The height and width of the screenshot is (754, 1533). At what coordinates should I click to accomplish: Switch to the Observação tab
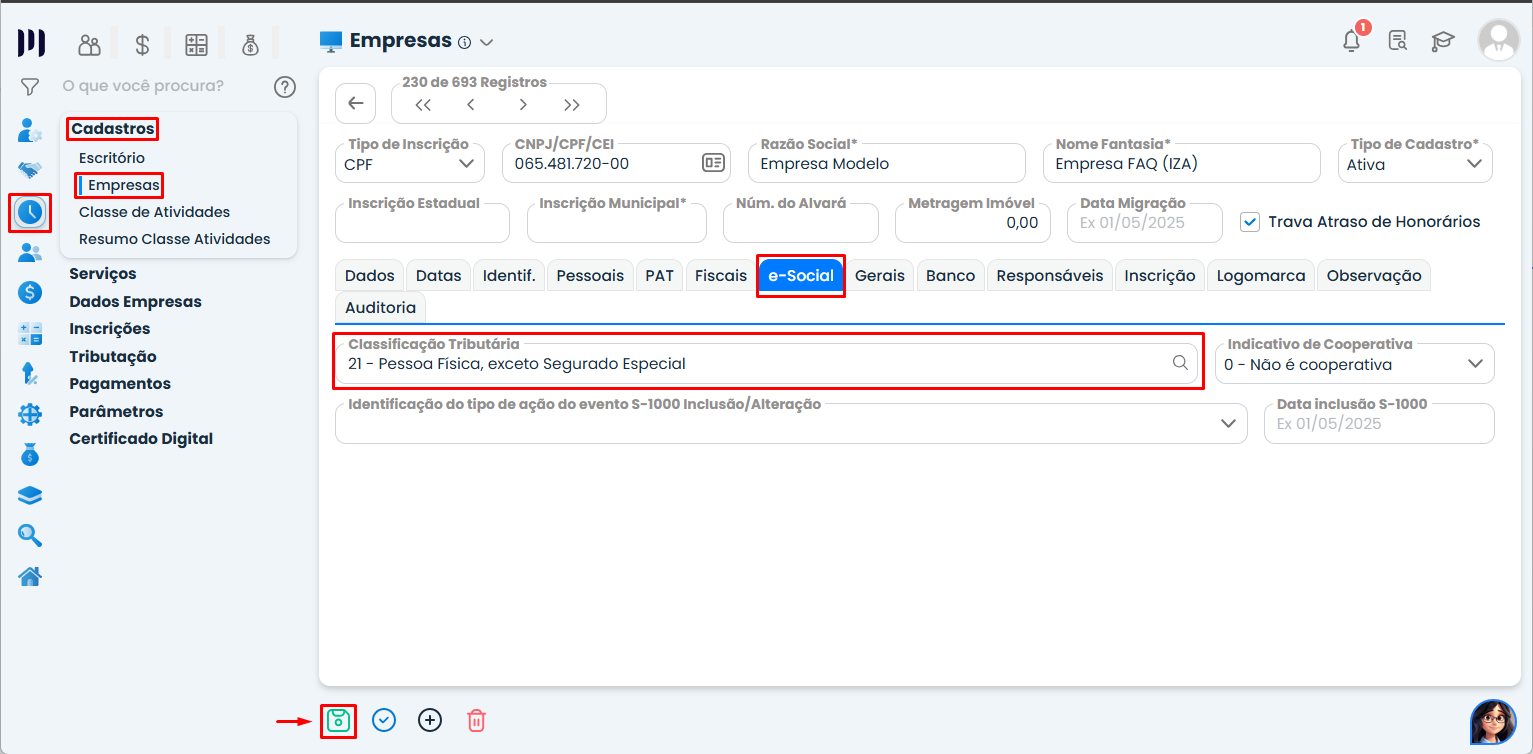pyautogui.click(x=1374, y=276)
